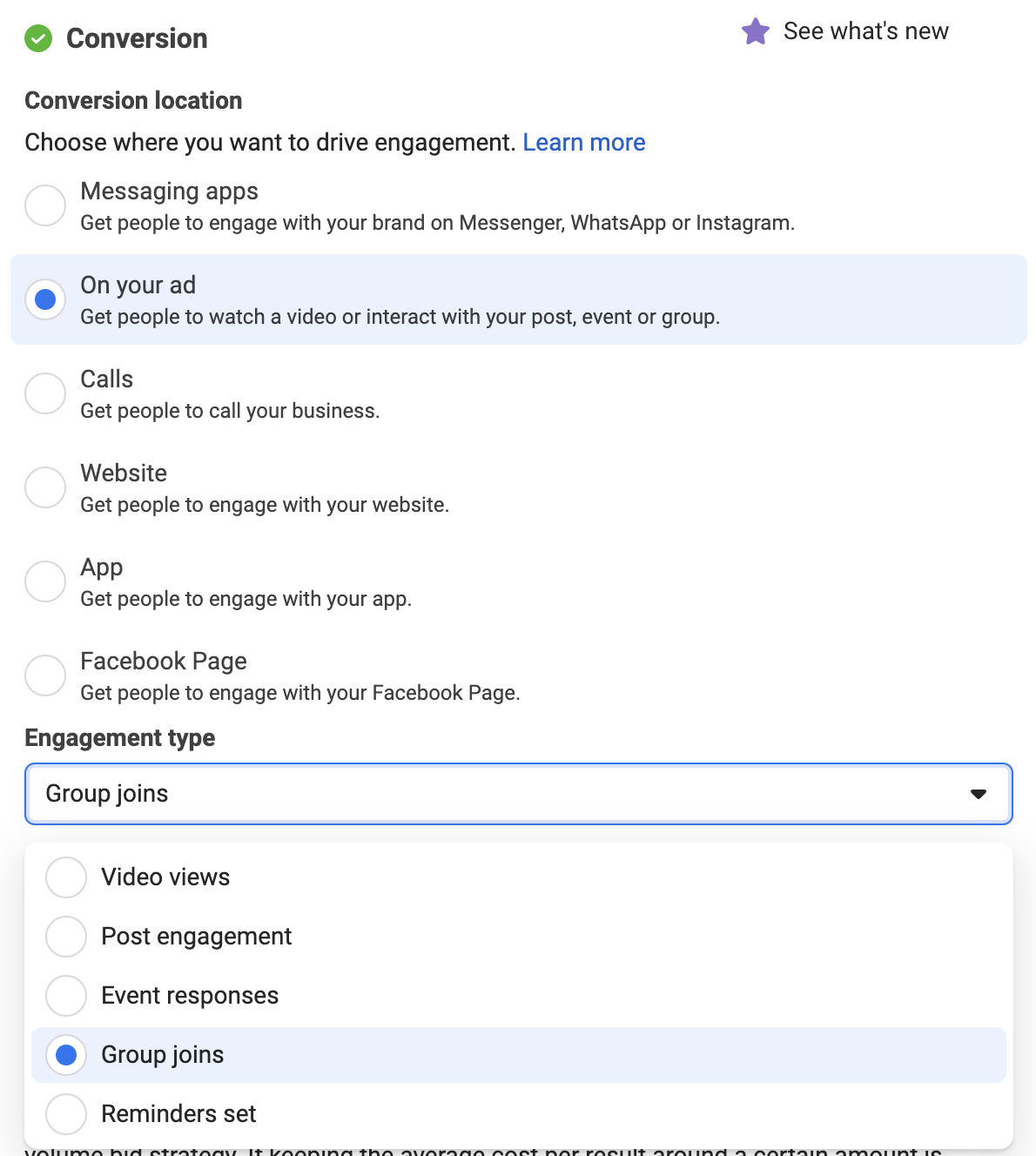Screen dimensions: 1036x1156
Task: Choose Reminders set engagement type
Action: (519, 1114)
